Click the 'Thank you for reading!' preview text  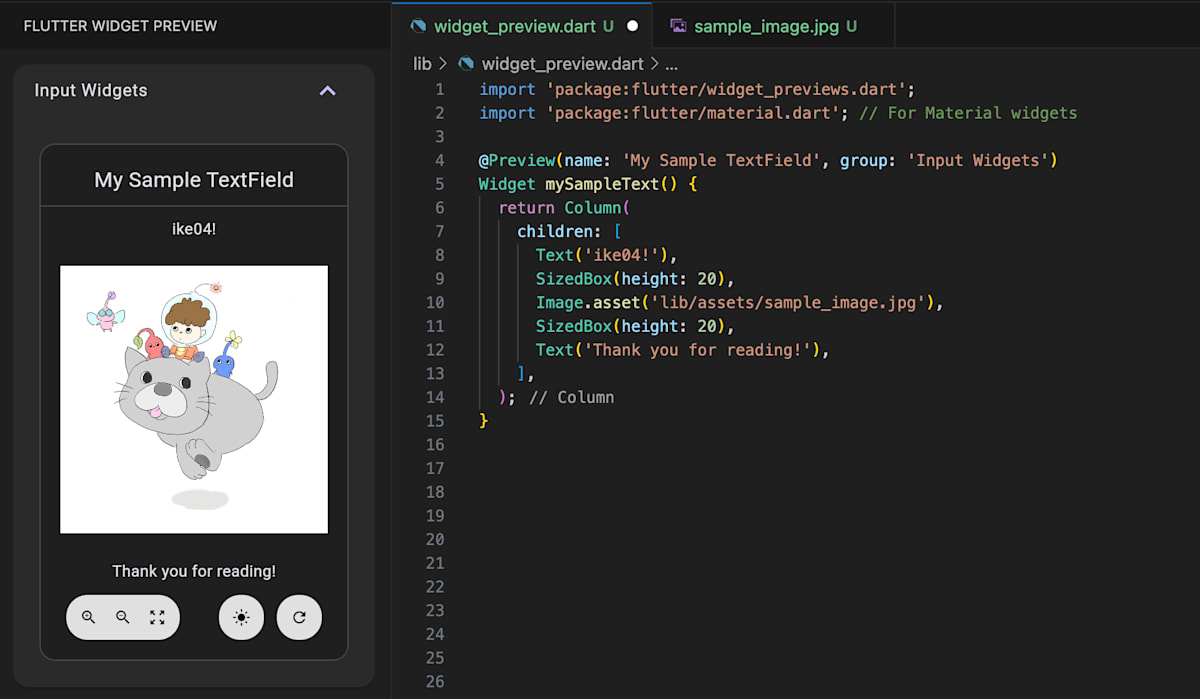tap(194, 571)
